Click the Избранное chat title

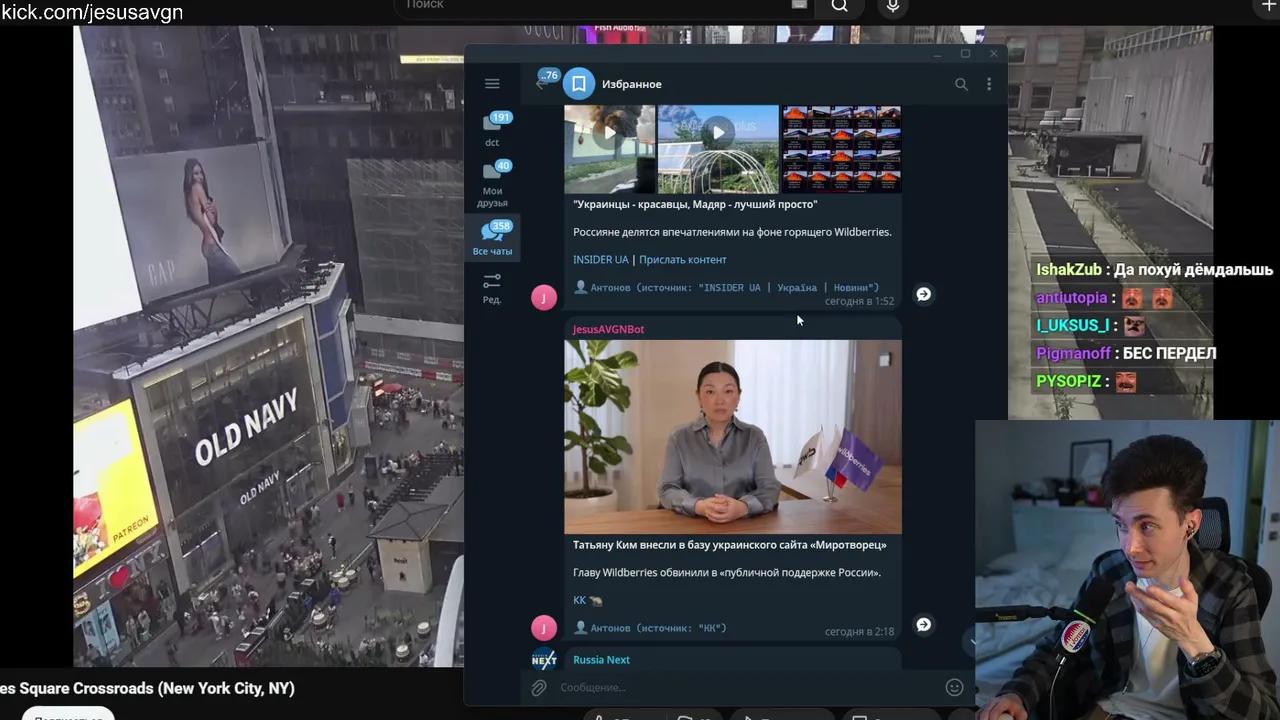coord(632,84)
